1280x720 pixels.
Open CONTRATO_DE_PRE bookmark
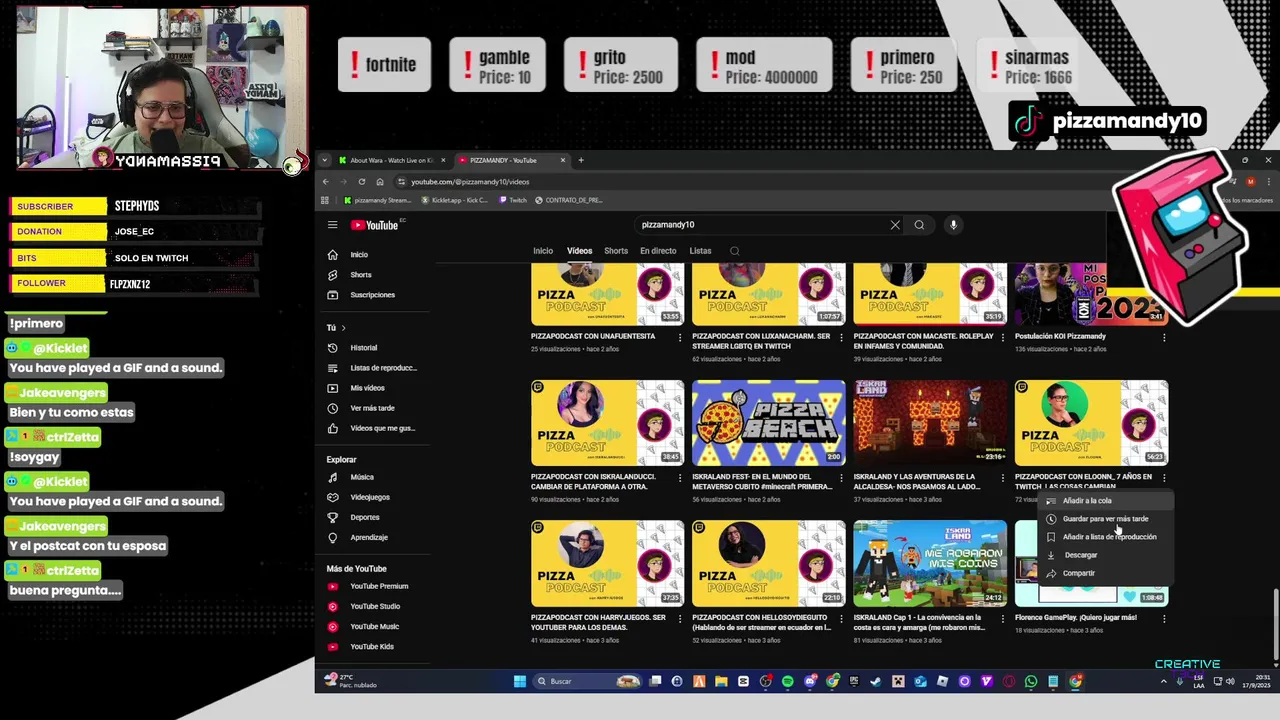pos(569,200)
